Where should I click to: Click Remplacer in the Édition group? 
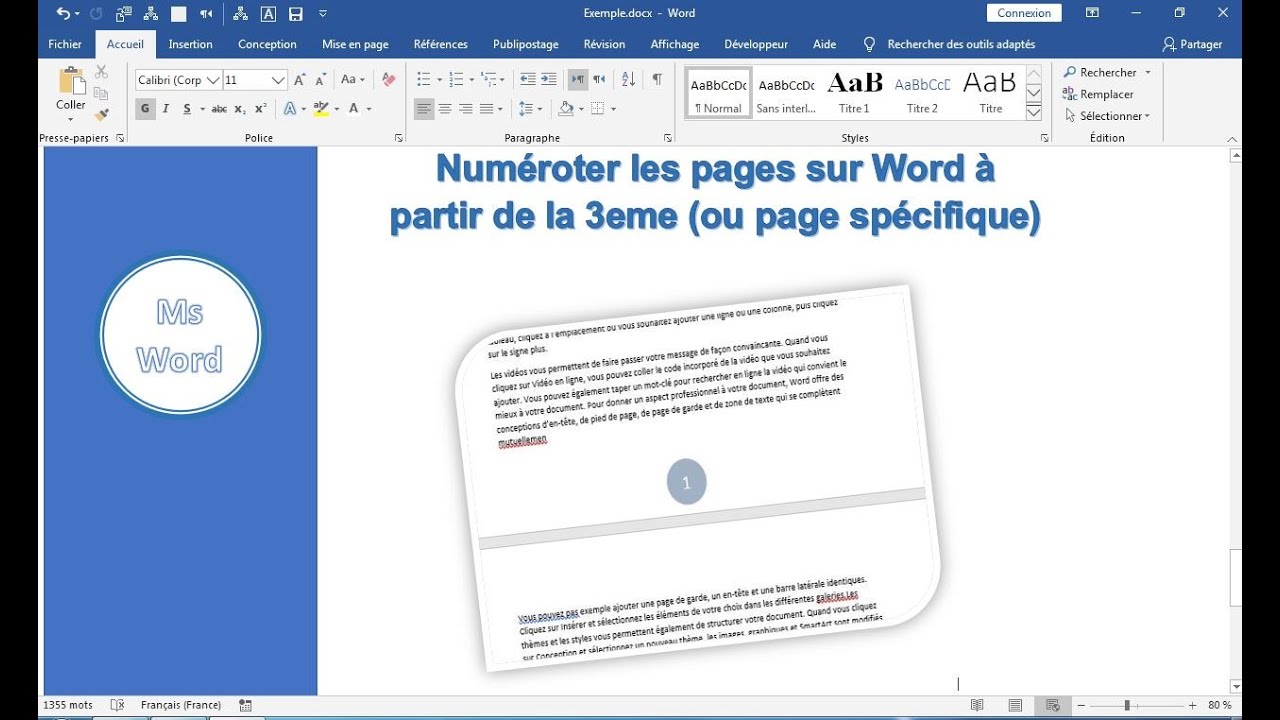click(1098, 94)
